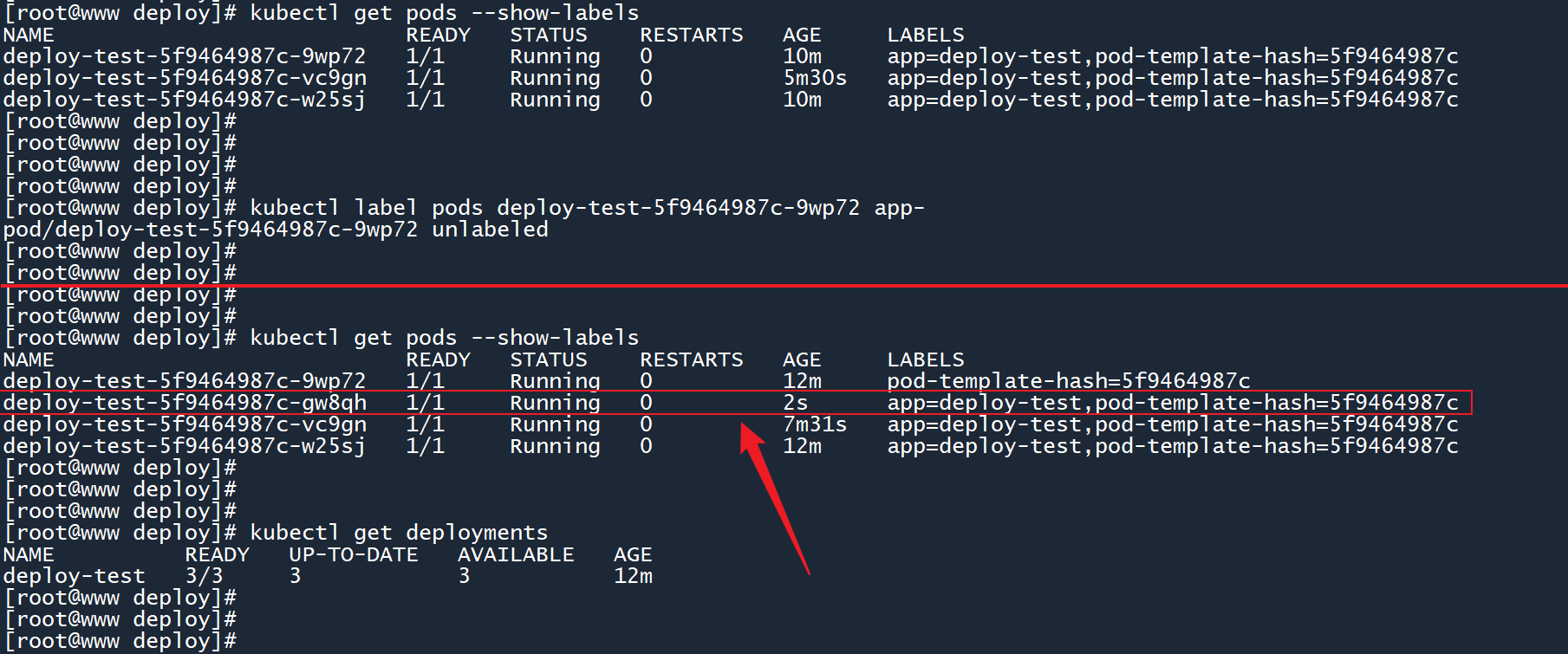Click the last shell prompt at the bottom
Image resolution: width=1568 pixels, height=654 pixels.
point(120,641)
